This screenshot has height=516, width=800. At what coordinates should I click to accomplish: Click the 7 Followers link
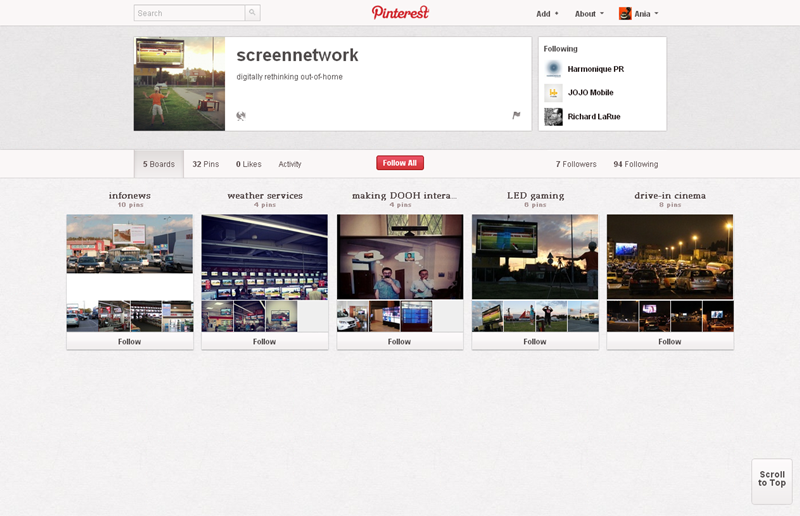[576, 164]
